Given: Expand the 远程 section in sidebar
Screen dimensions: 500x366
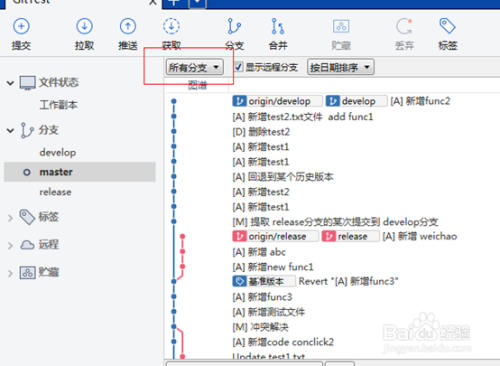Looking at the screenshot, I should [x=10, y=246].
